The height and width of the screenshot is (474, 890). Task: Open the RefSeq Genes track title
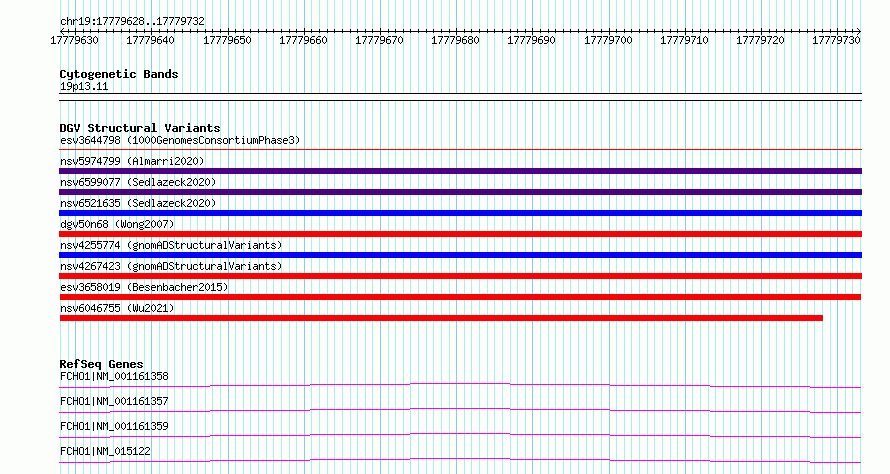102,364
